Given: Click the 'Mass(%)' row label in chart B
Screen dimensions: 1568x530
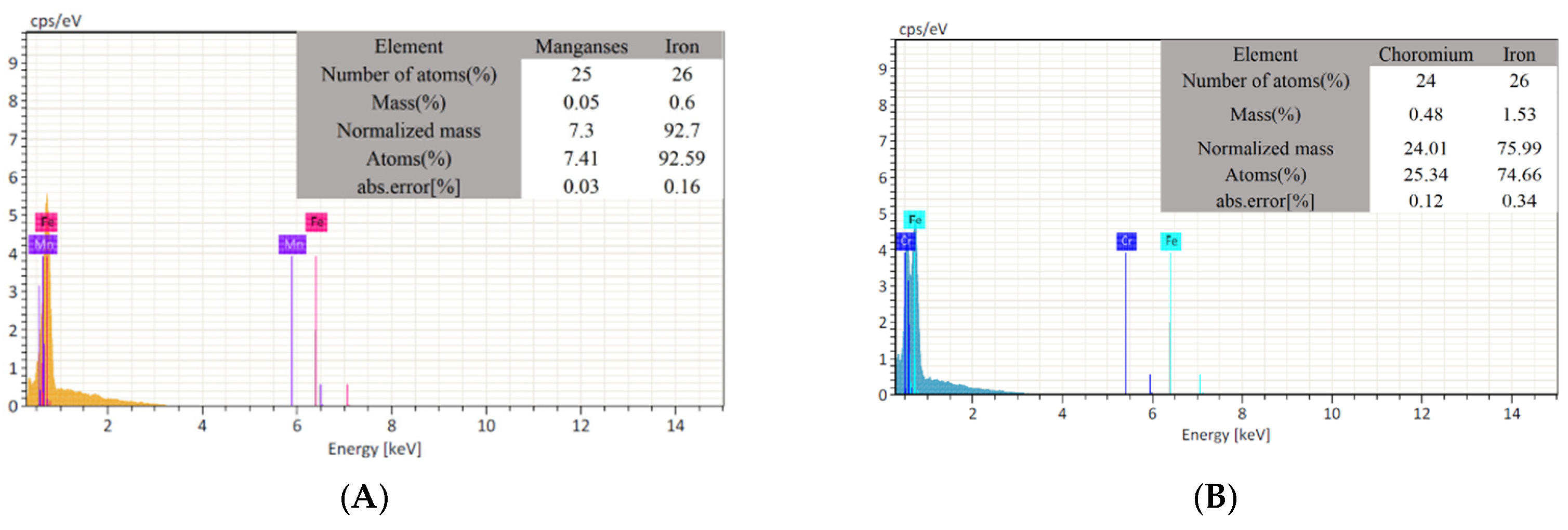Looking at the screenshot, I should [x=1265, y=114].
